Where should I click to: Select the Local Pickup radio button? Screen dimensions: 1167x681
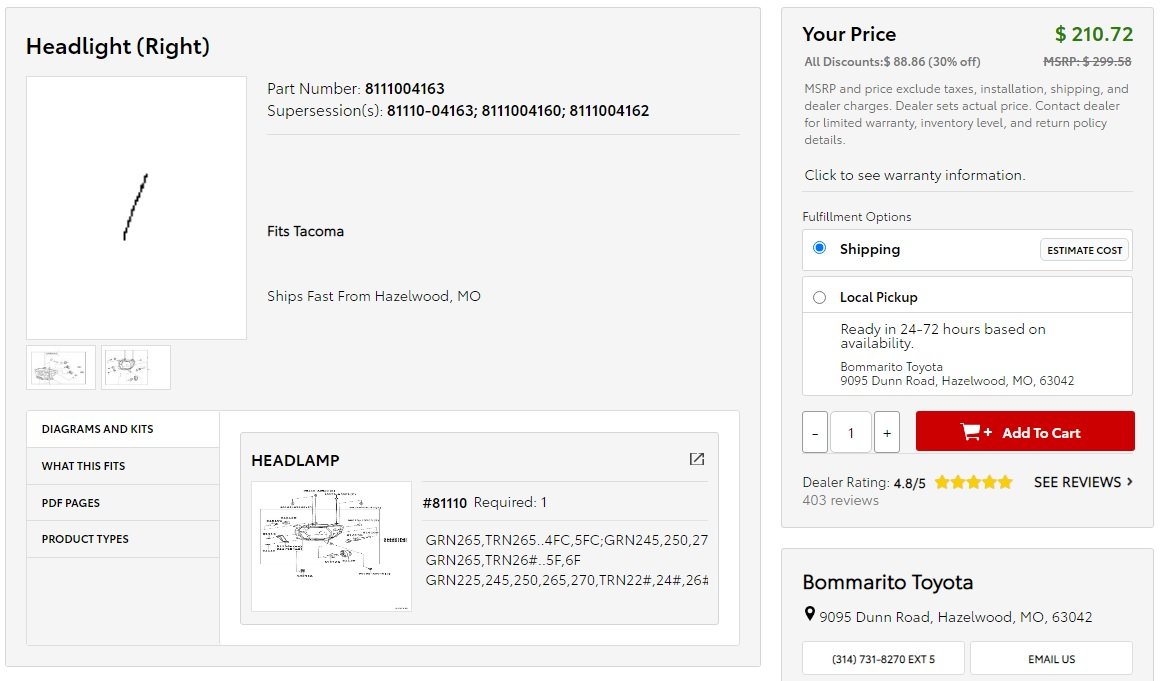pyautogui.click(x=819, y=298)
